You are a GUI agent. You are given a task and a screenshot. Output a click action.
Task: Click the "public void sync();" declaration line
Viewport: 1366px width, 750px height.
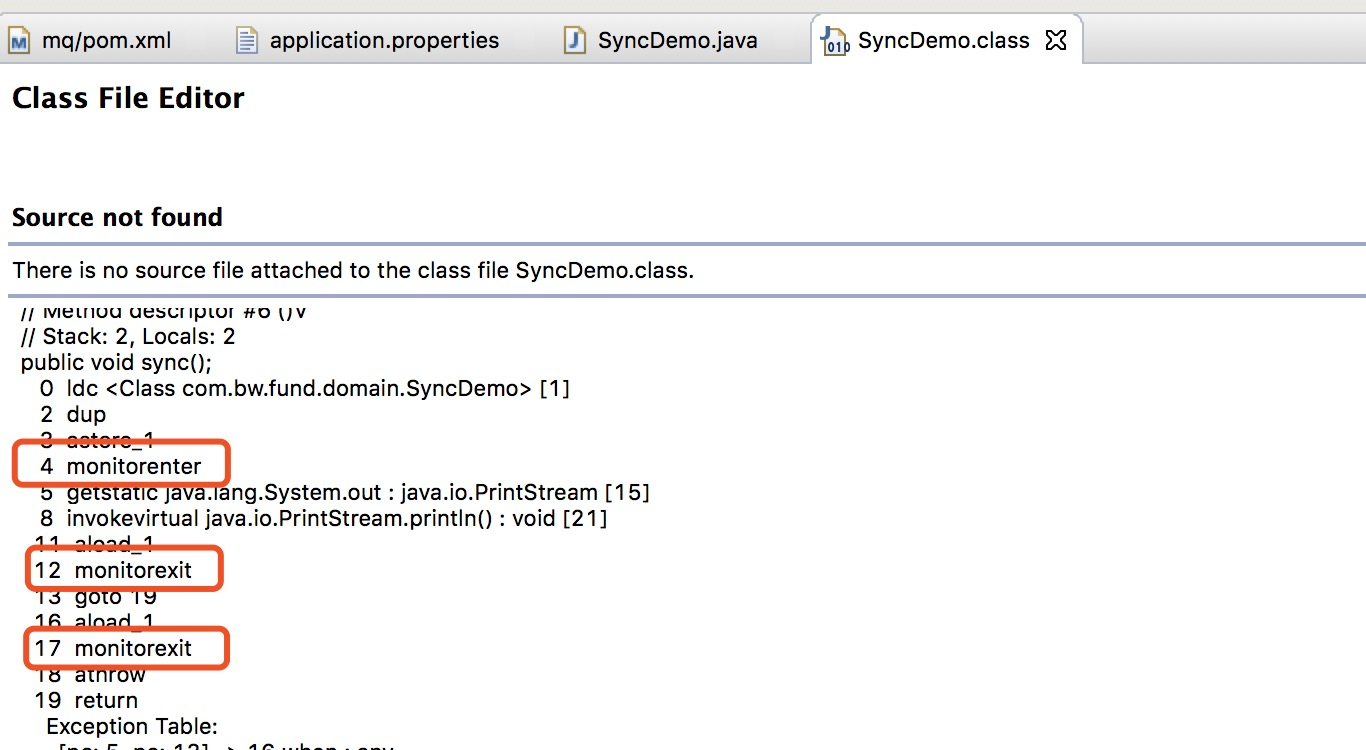(116, 362)
